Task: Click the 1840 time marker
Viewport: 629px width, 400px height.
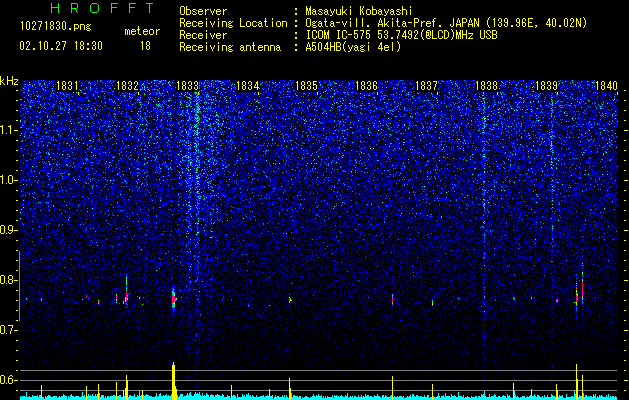Action: (x=606, y=86)
